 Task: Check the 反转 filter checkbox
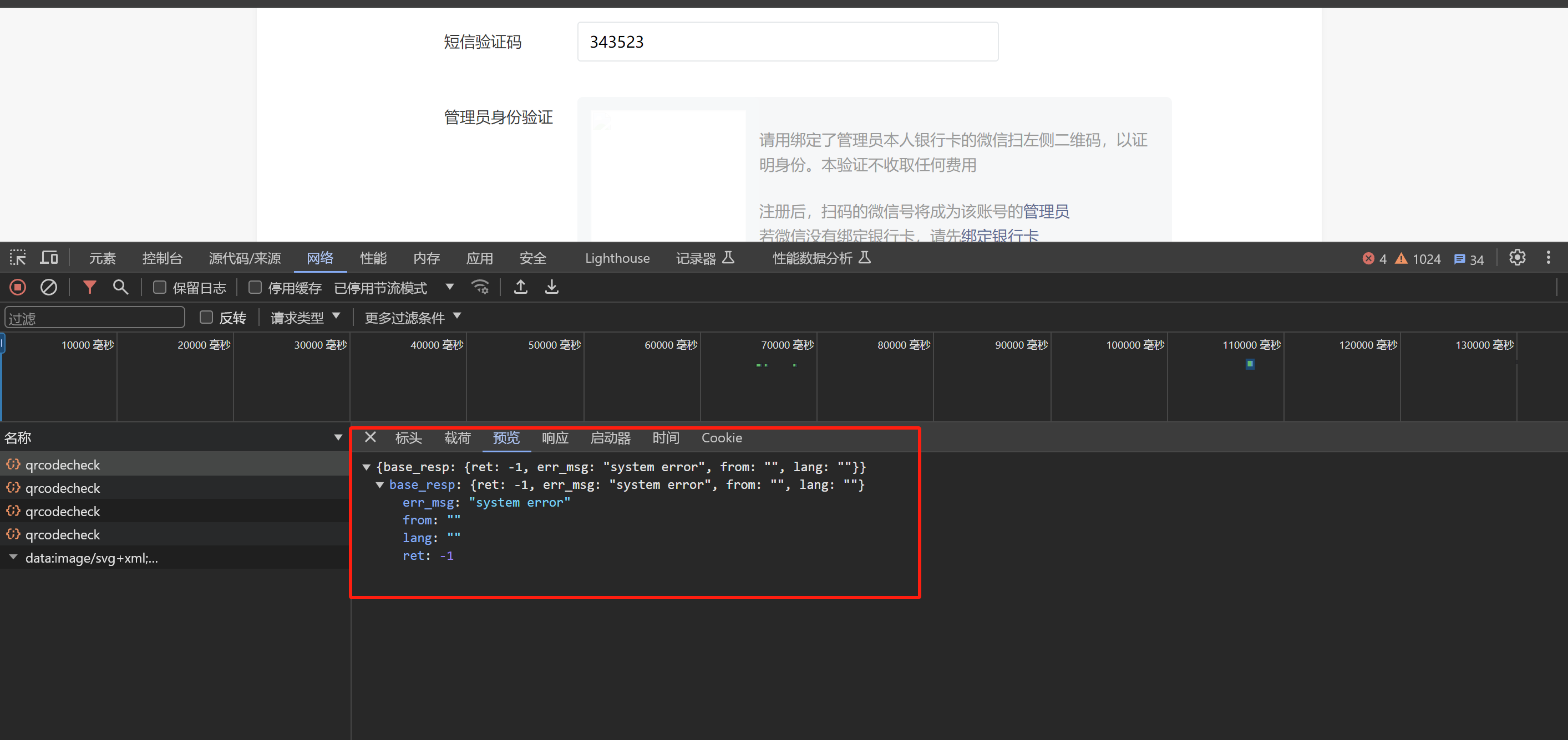[x=206, y=317]
